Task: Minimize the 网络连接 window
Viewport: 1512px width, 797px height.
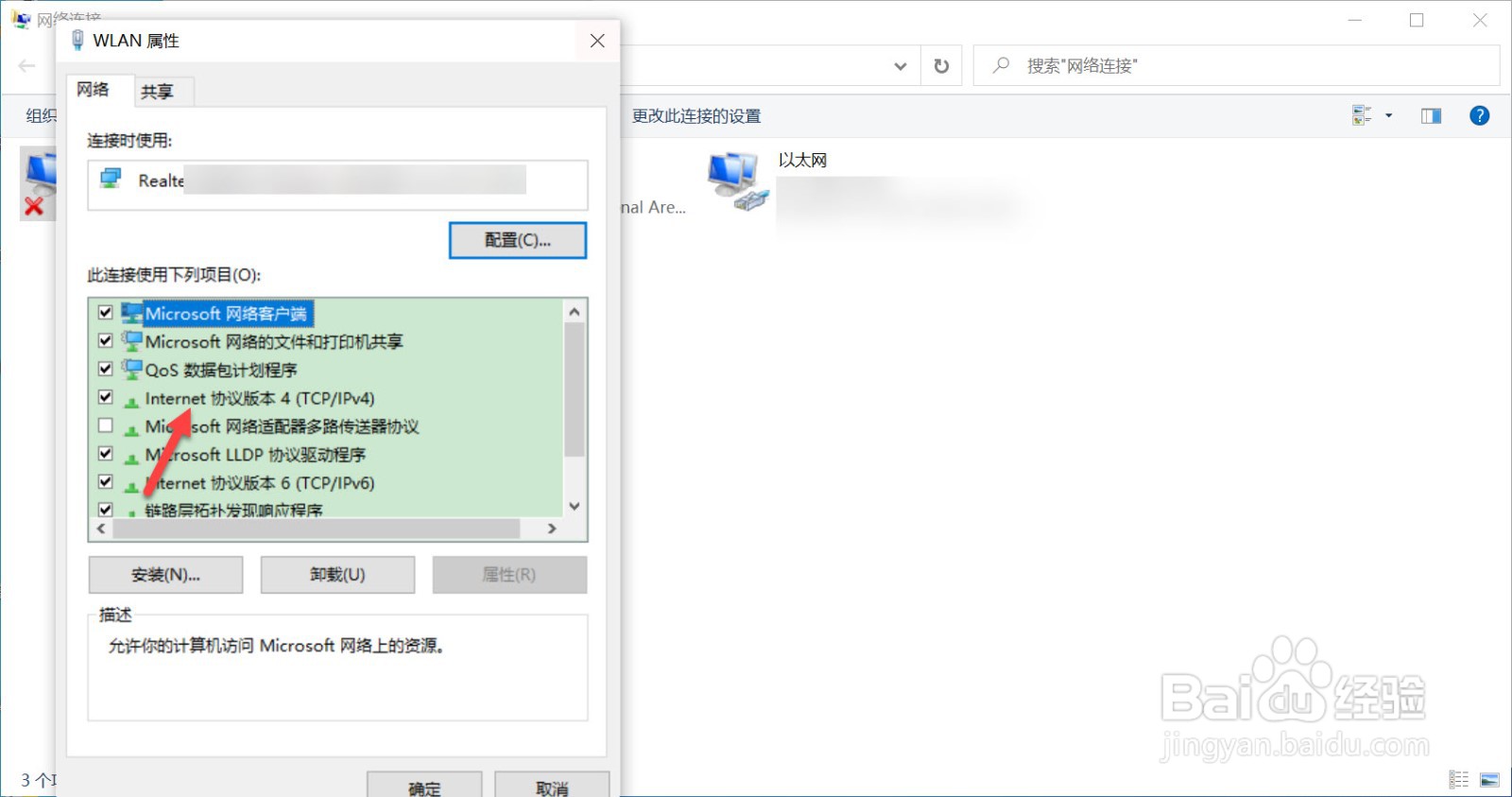Action: pyautogui.click(x=1355, y=20)
